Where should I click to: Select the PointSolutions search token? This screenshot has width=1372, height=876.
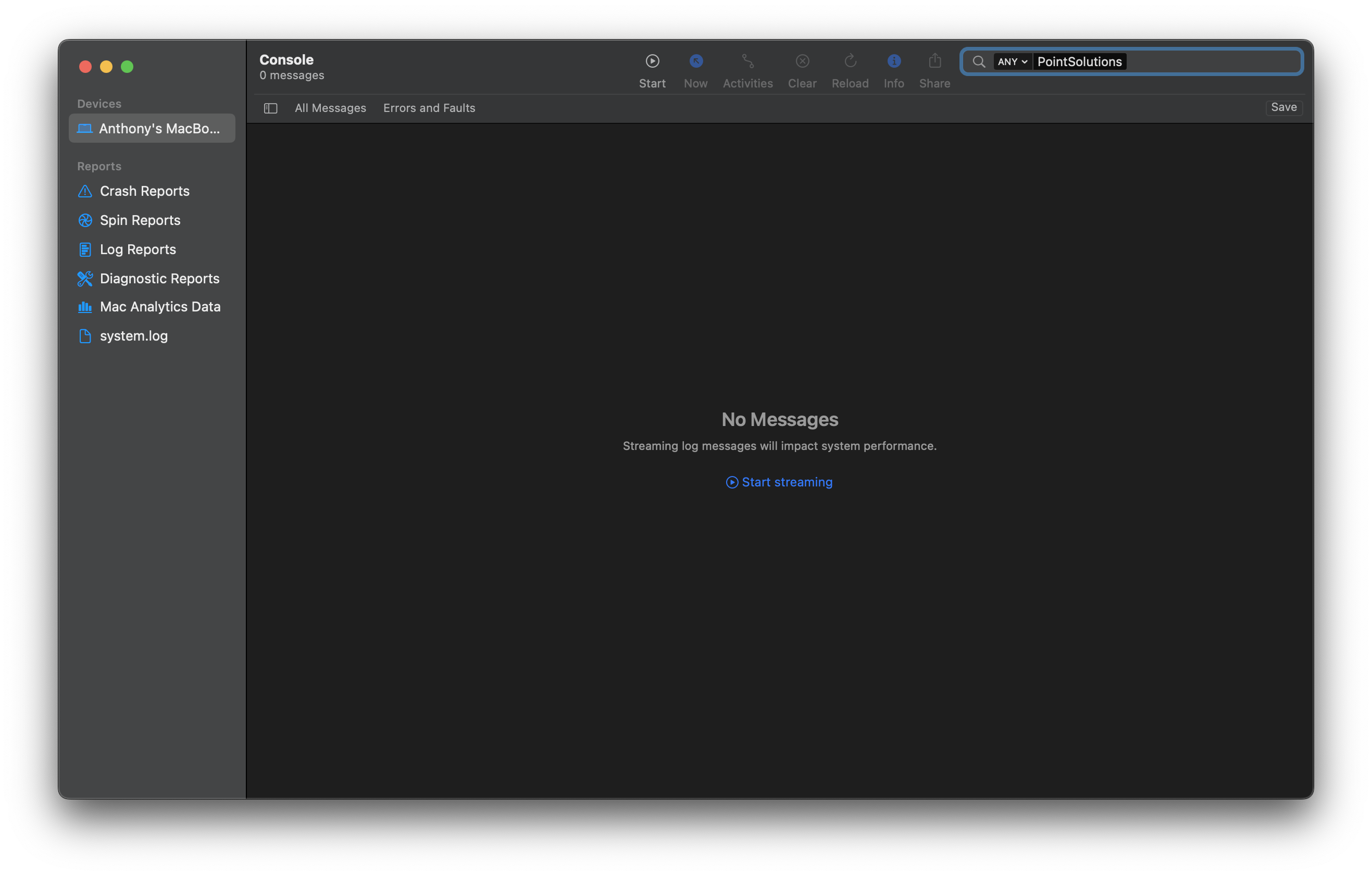coord(1079,61)
